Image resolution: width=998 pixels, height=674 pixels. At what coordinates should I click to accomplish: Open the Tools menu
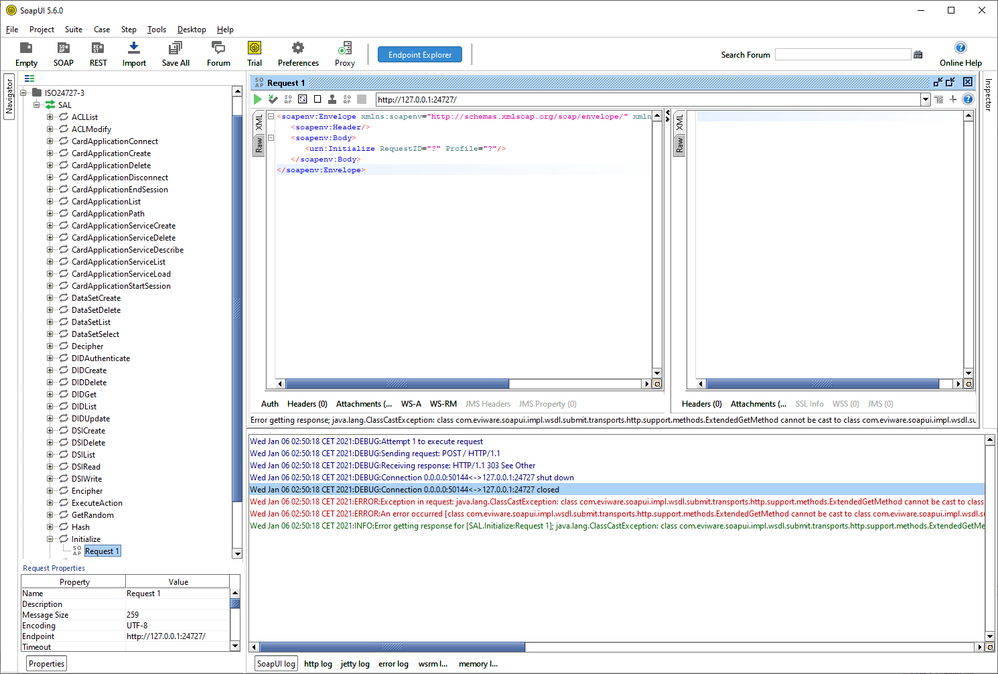coord(156,30)
